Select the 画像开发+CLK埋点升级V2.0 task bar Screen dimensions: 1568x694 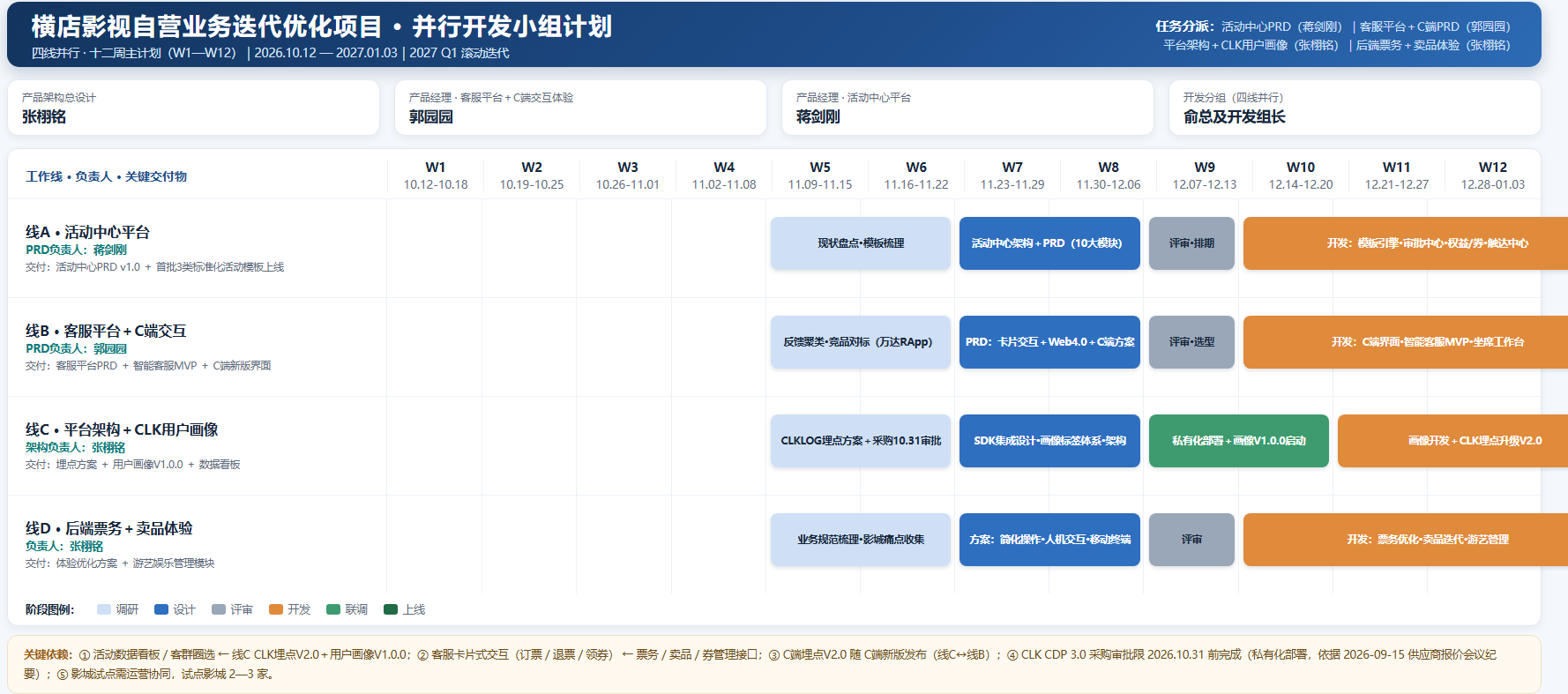pyautogui.click(x=1452, y=441)
